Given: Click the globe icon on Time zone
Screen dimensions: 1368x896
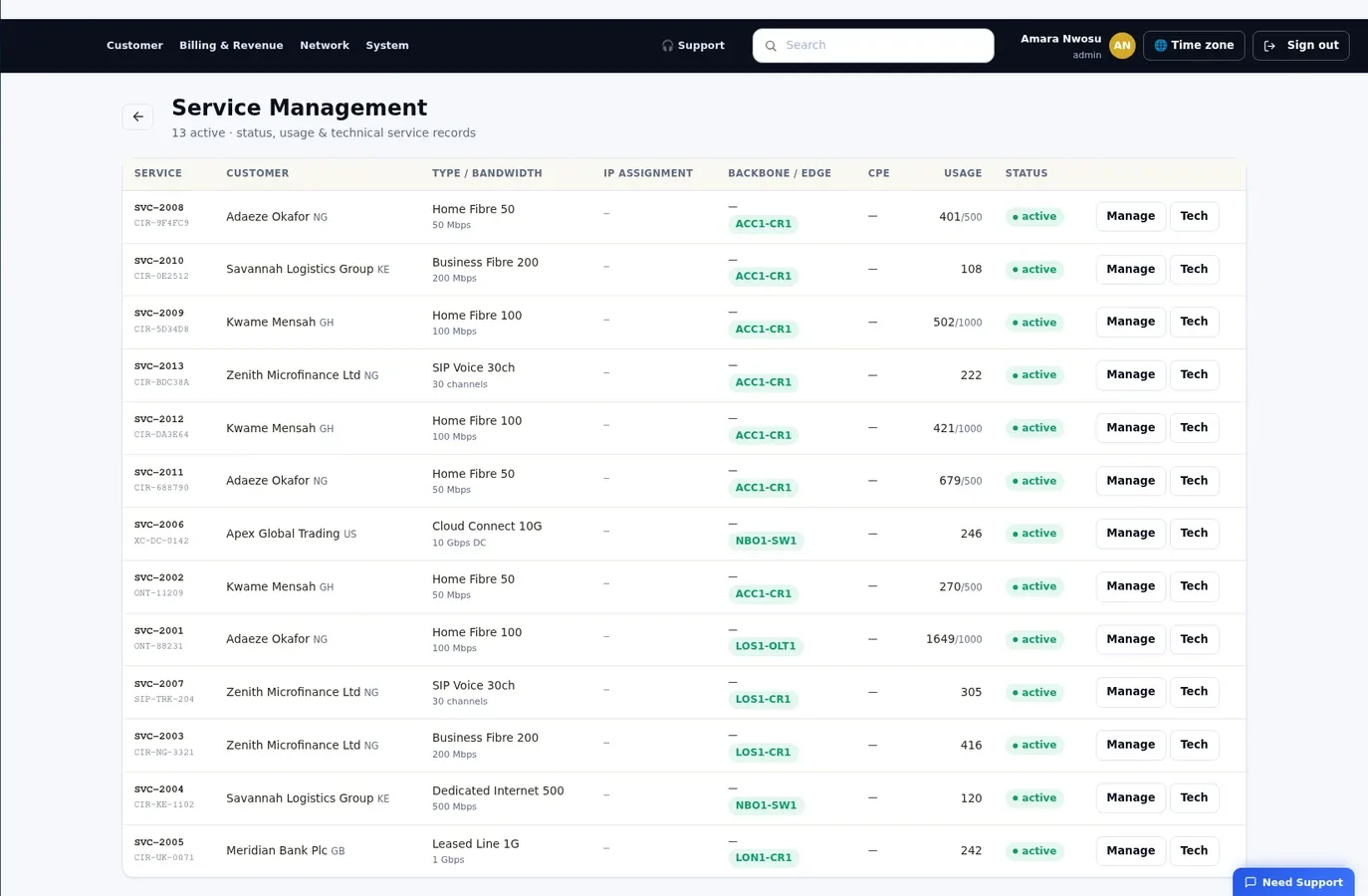Looking at the screenshot, I should 1160,46.
